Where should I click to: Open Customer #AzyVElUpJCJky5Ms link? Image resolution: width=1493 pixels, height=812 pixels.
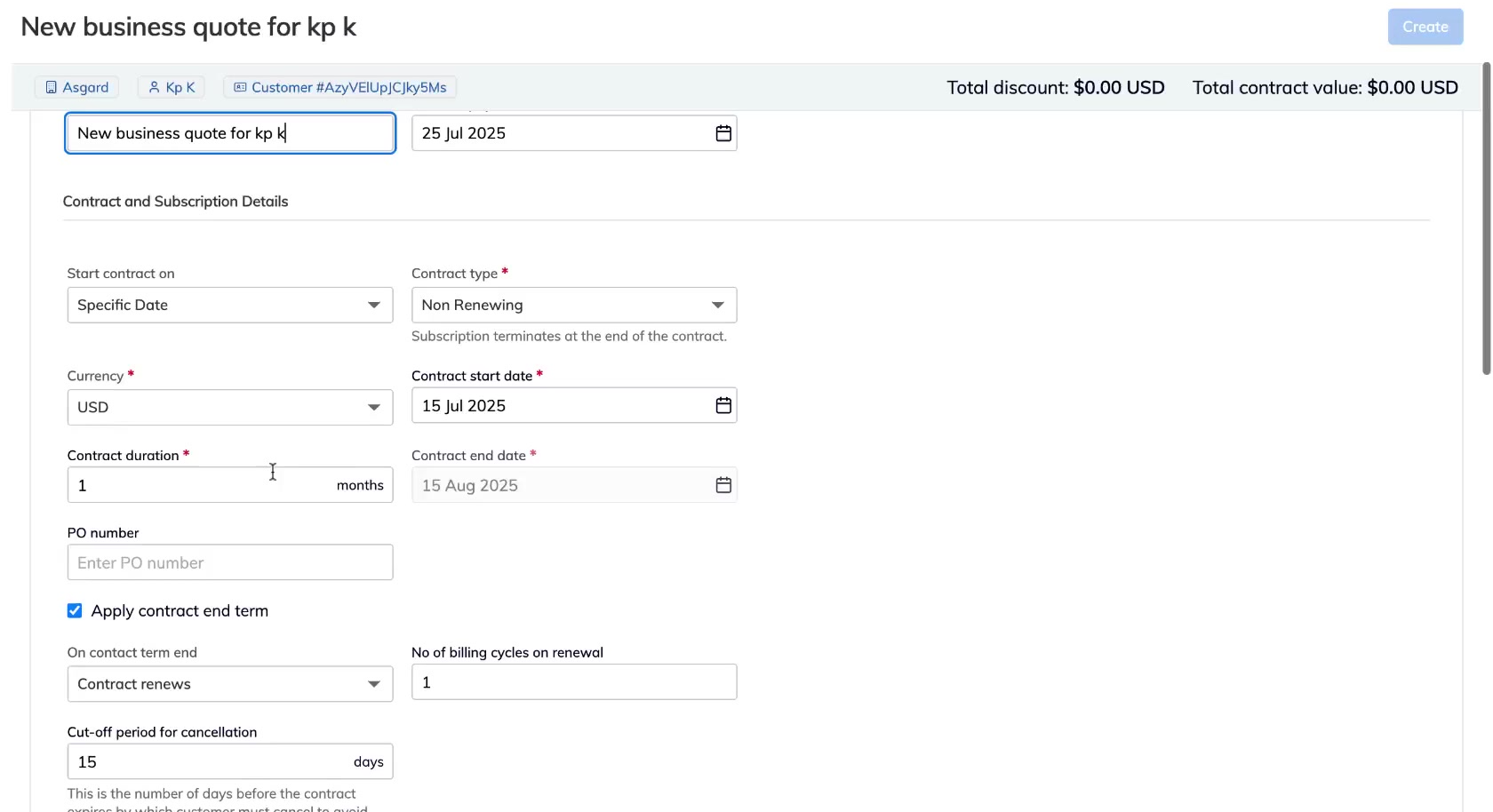pos(348,87)
